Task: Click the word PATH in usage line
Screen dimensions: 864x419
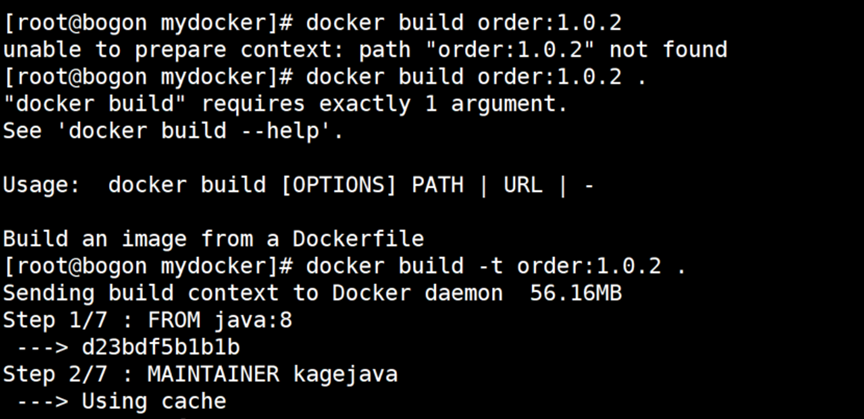Action: click(438, 185)
